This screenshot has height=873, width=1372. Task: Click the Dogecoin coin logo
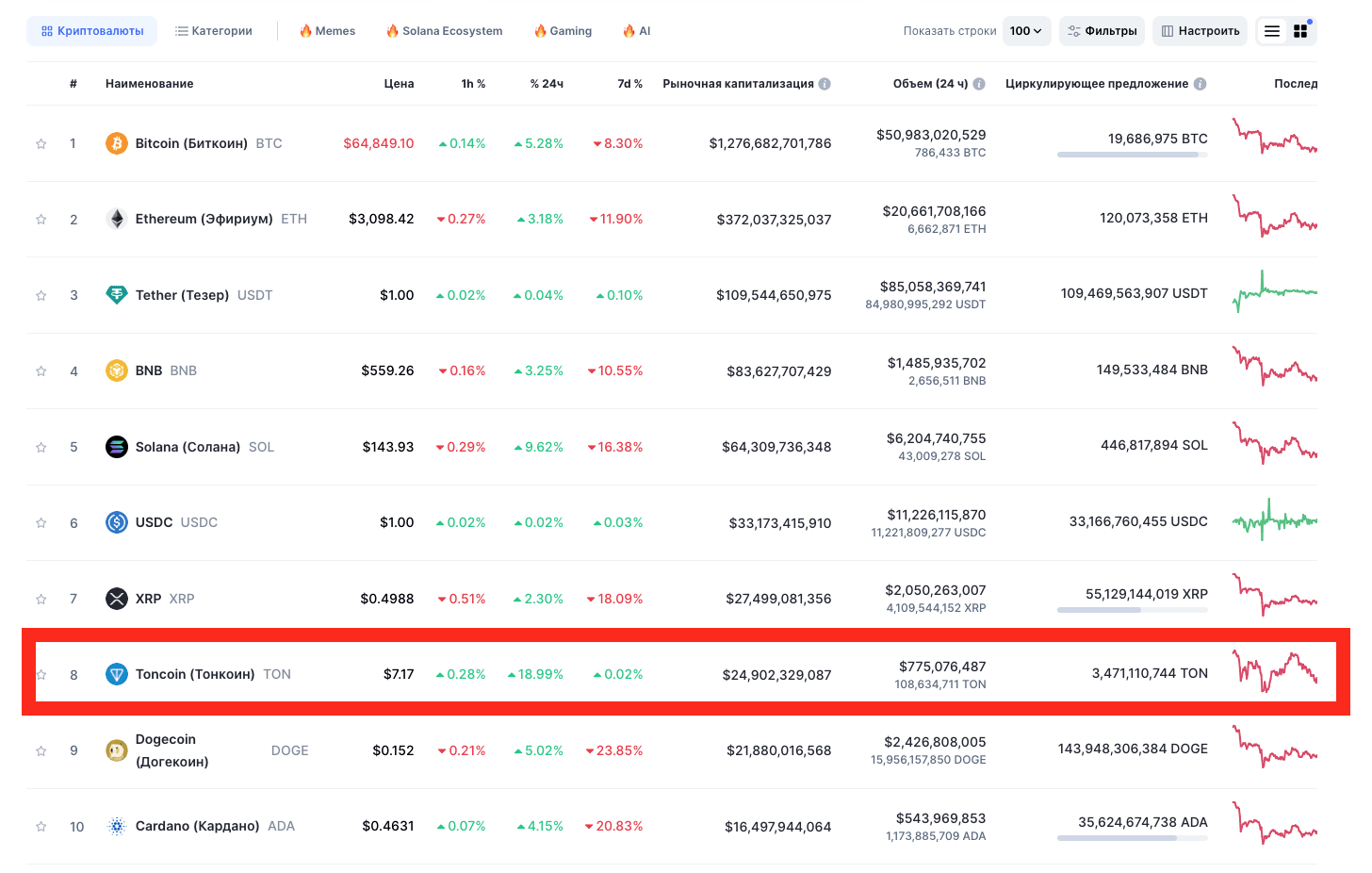coord(117,750)
